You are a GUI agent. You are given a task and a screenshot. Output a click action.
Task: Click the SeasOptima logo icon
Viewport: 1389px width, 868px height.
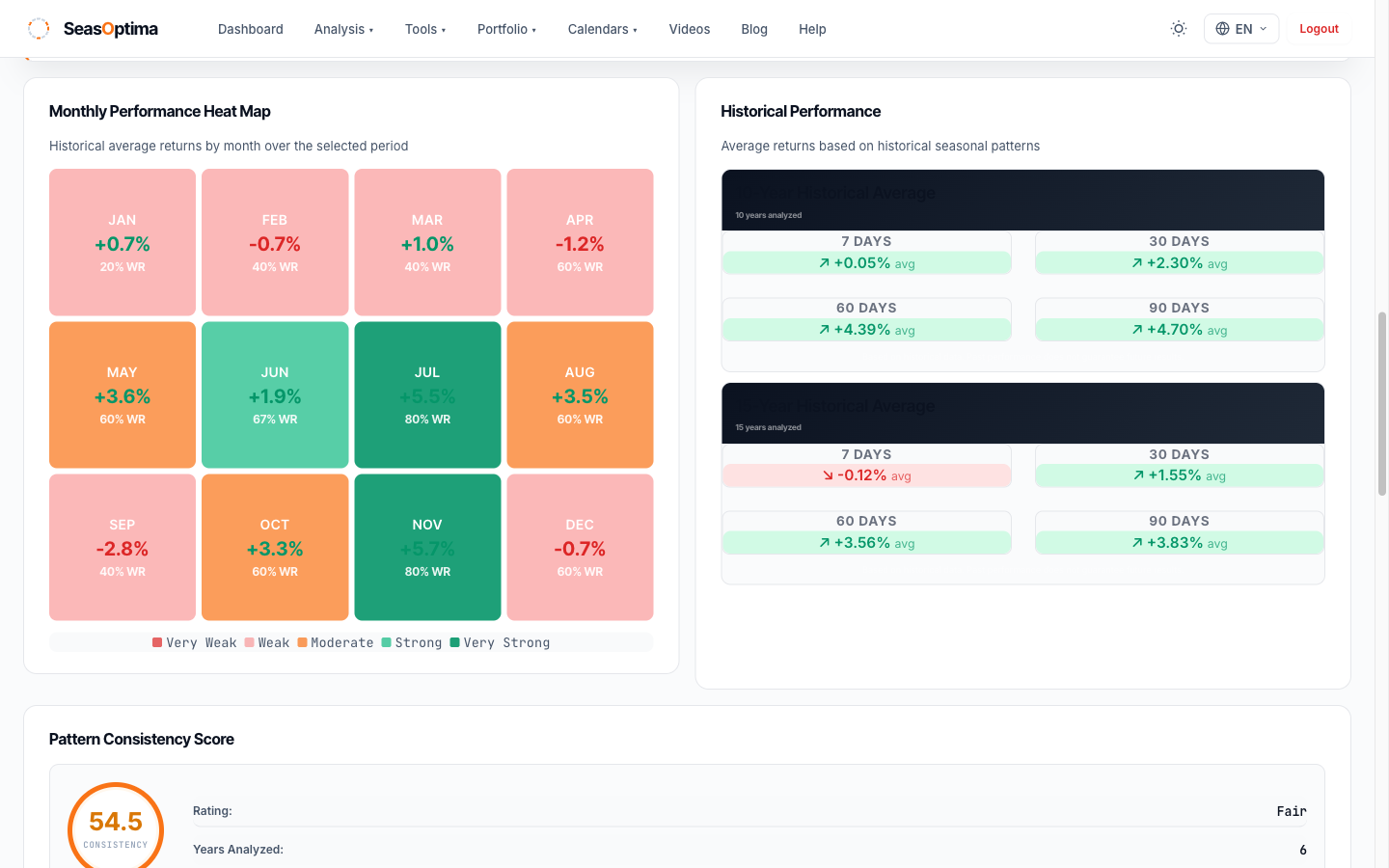[x=39, y=29]
